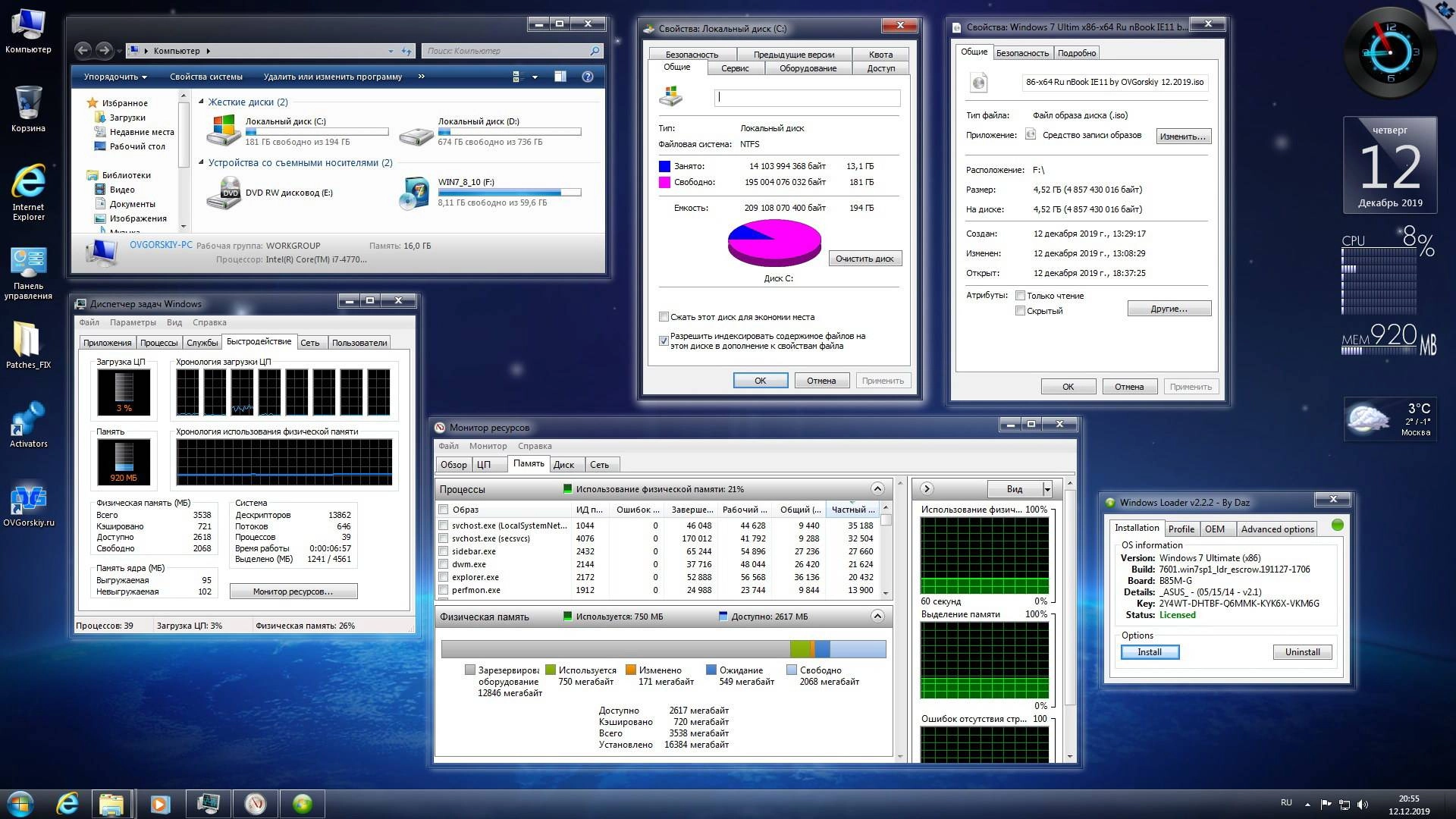Screen dimensions: 1456x819
Task: Click Uninstall in Windows Loader
Action: point(1302,652)
